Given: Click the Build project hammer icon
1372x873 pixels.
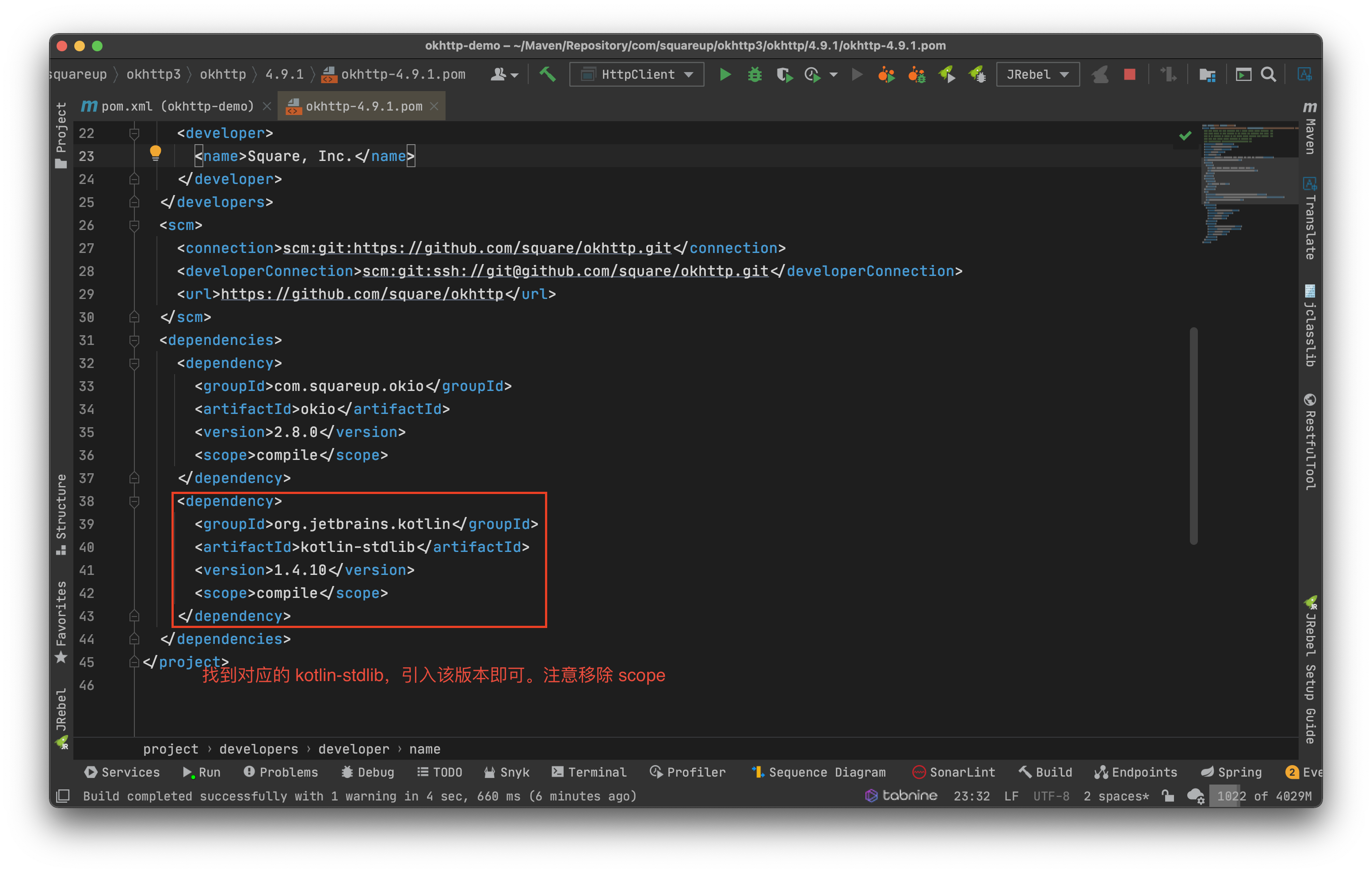Looking at the screenshot, I should click(548, 74).
